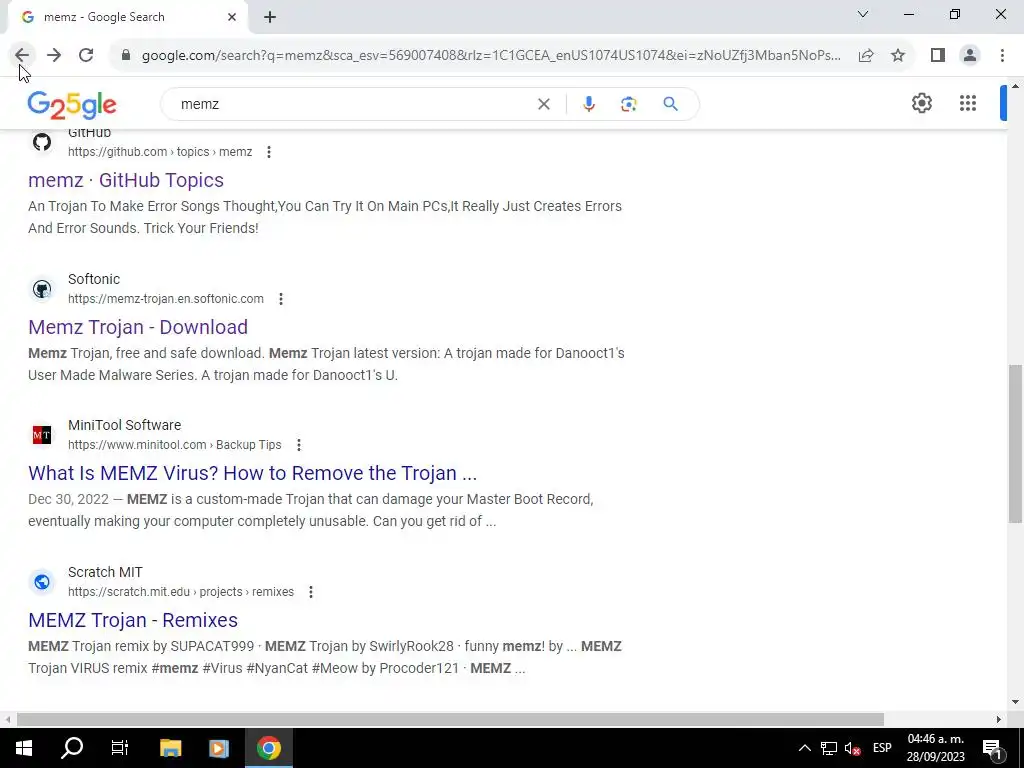Click the browser forward arrow

(54, 55)
